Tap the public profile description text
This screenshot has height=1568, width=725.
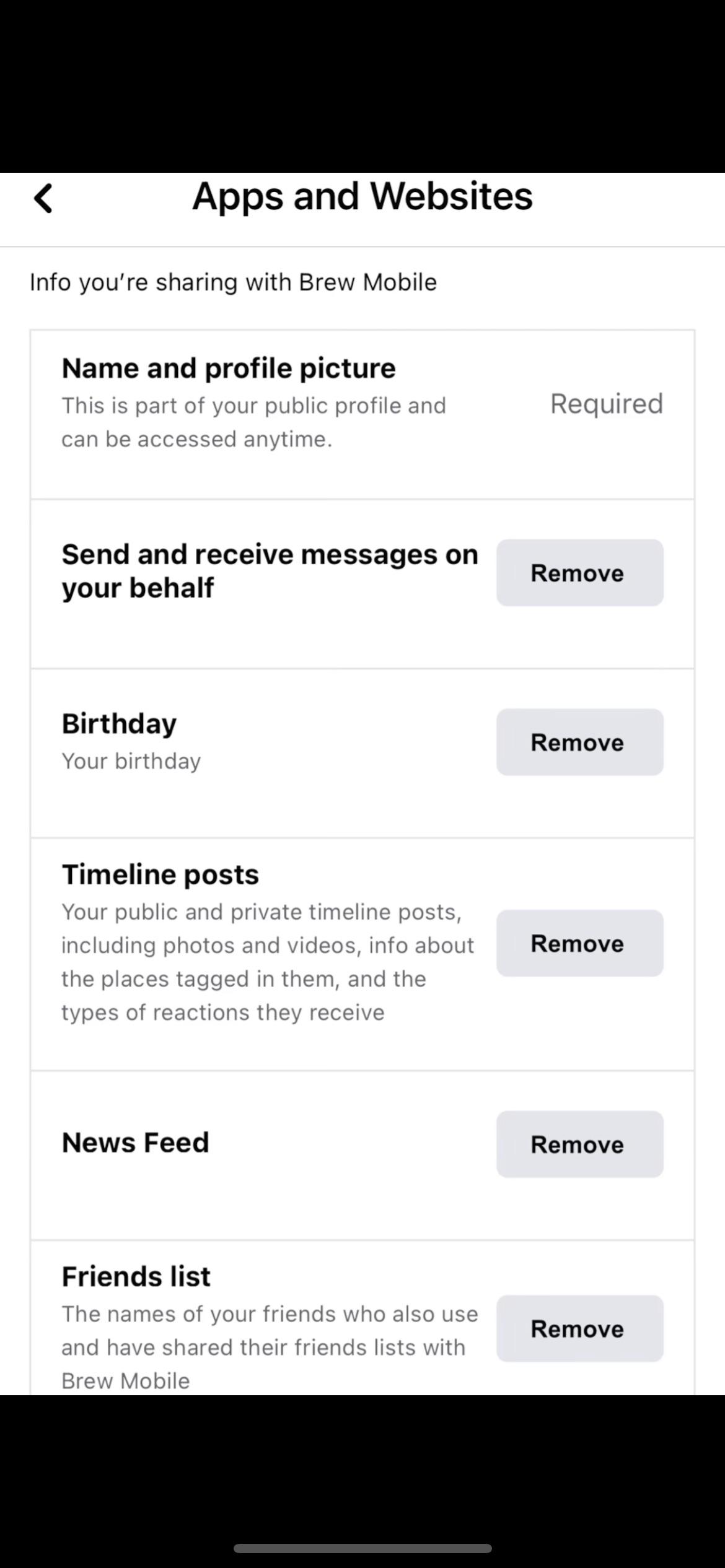[x=253, y=422]
